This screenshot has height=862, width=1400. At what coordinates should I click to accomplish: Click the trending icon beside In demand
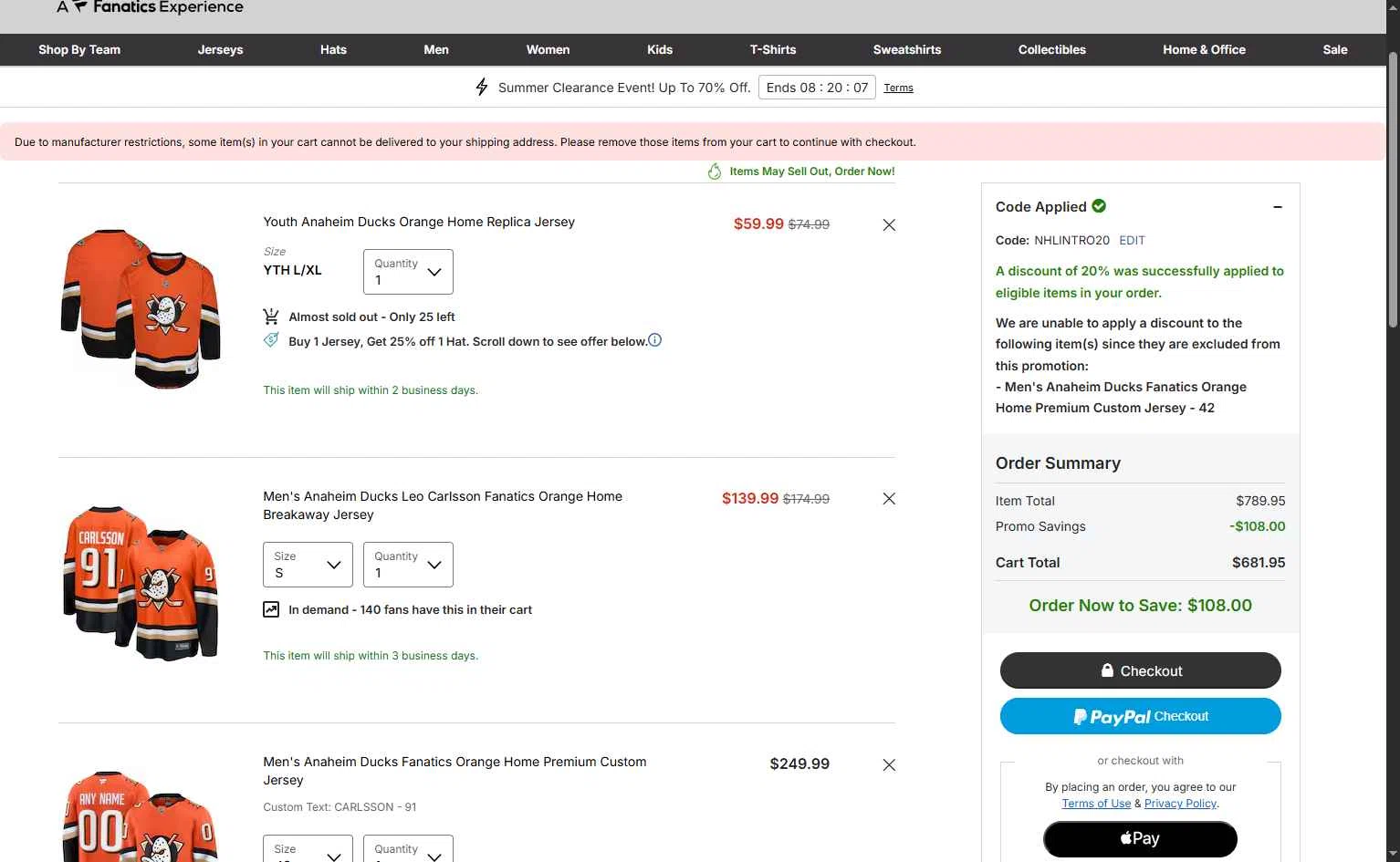coord(271,609)
